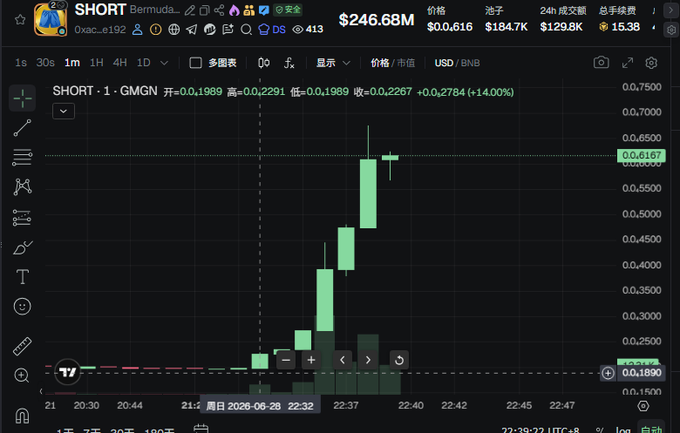Enter fullscreen chart mode
Image resolution: width=680 pixels, height=433 pixels.
(x=627, y=63)
